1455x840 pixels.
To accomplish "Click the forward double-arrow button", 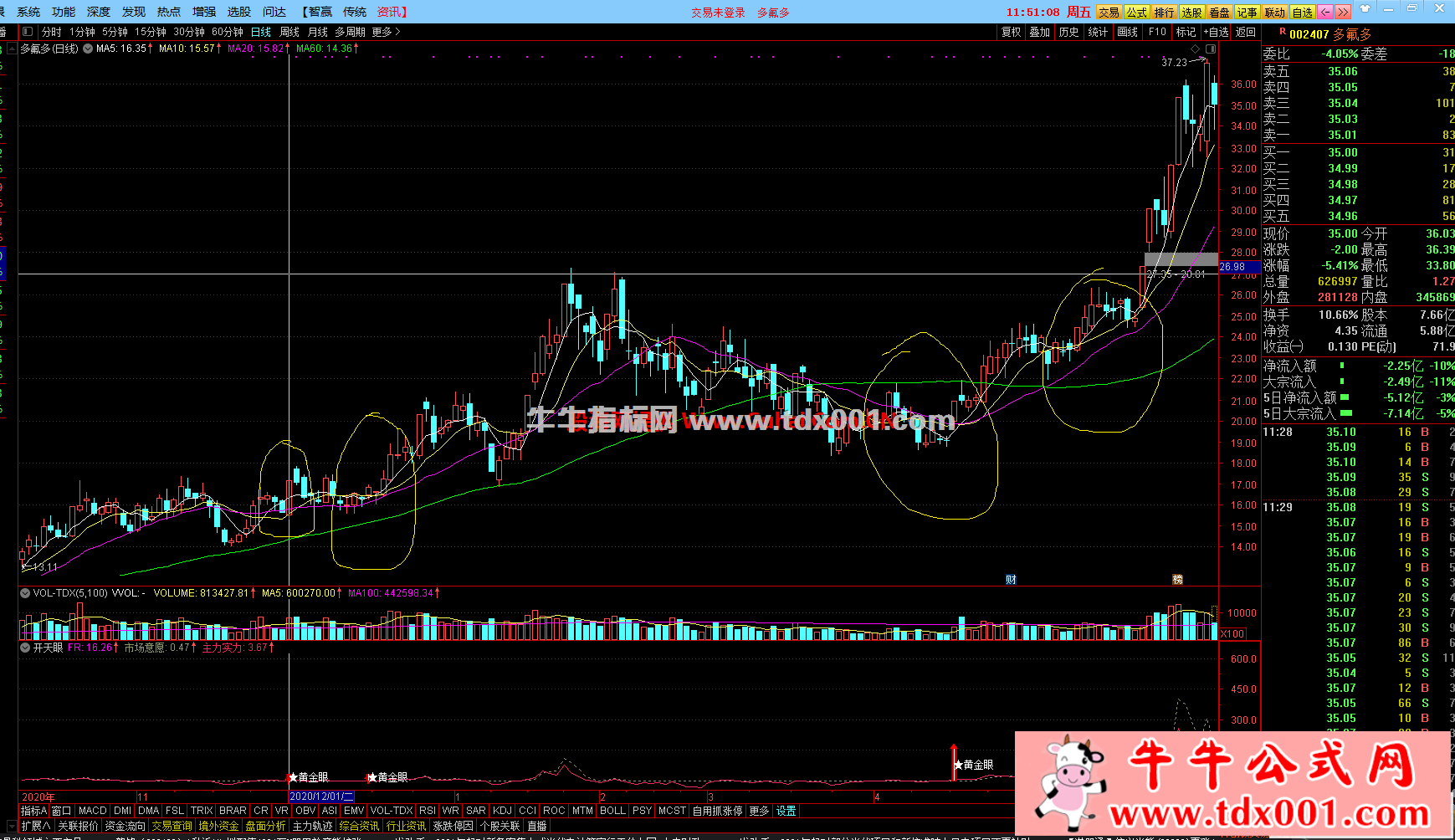I will pyautogui.click(x=1343, y=12).
